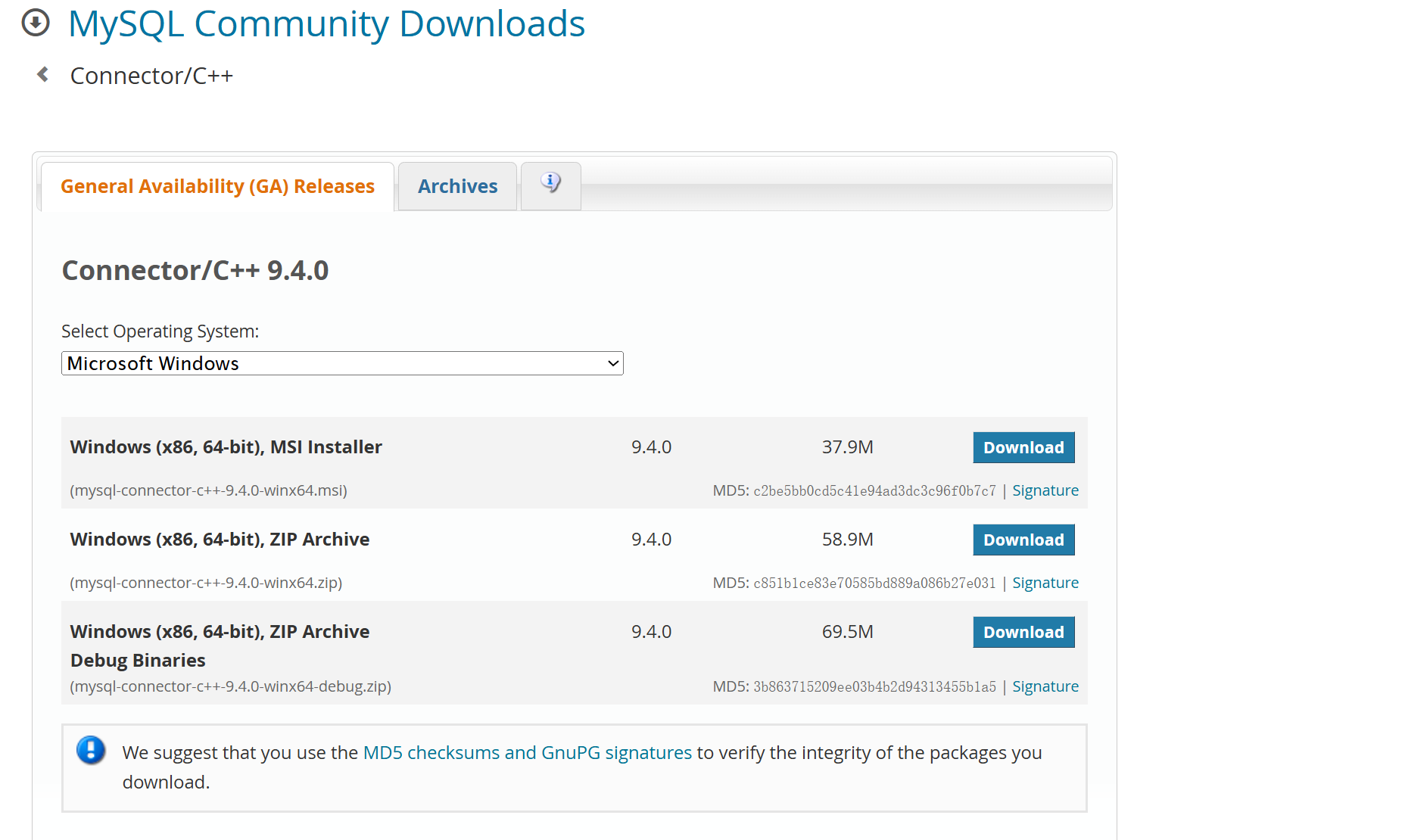Click the Connector/C++ breadcrumb text
Image resolution: width=1405 pixels, height=840 pixels.
coord(151,76)
